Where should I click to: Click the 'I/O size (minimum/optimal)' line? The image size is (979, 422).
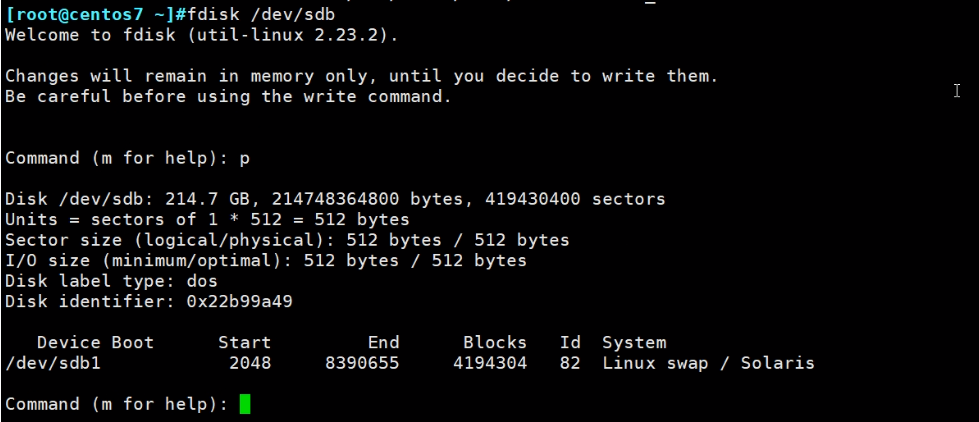pyautogui.click(x=265, y=261)
